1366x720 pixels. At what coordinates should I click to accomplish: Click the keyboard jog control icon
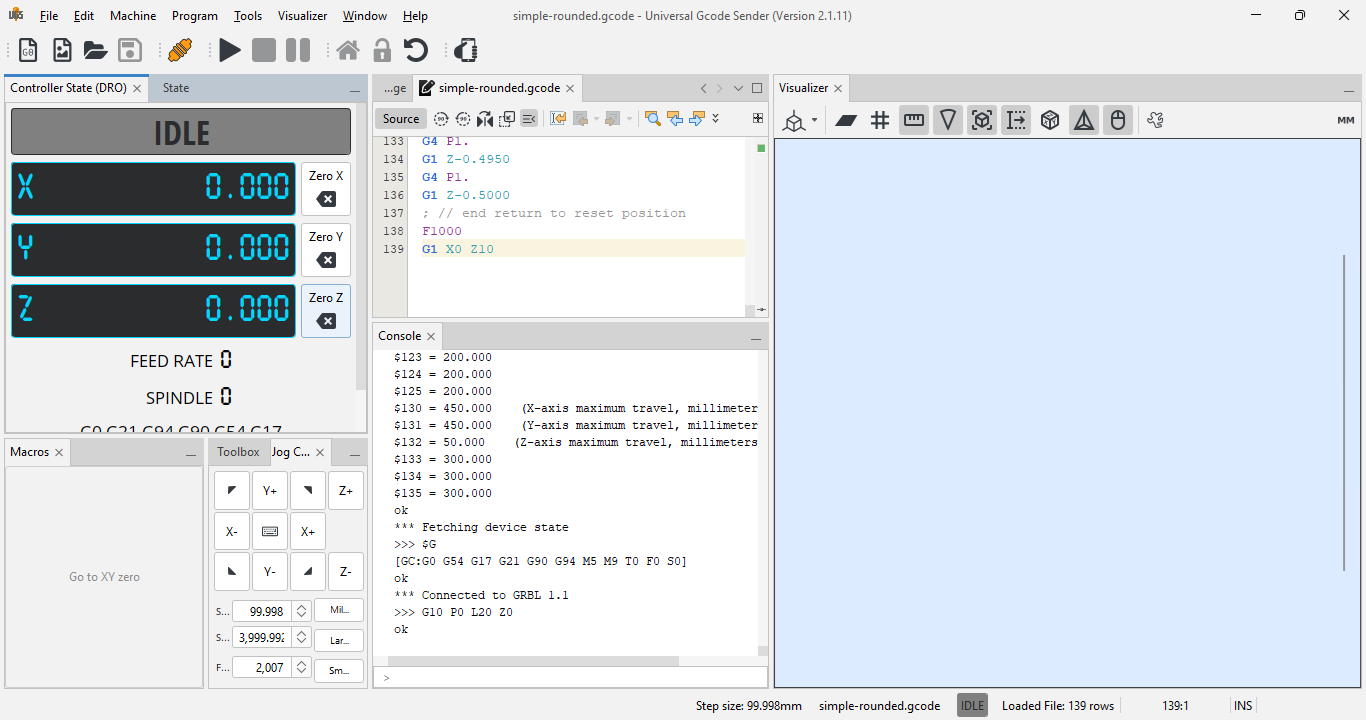pyautogui.click(x=270, y=532)
